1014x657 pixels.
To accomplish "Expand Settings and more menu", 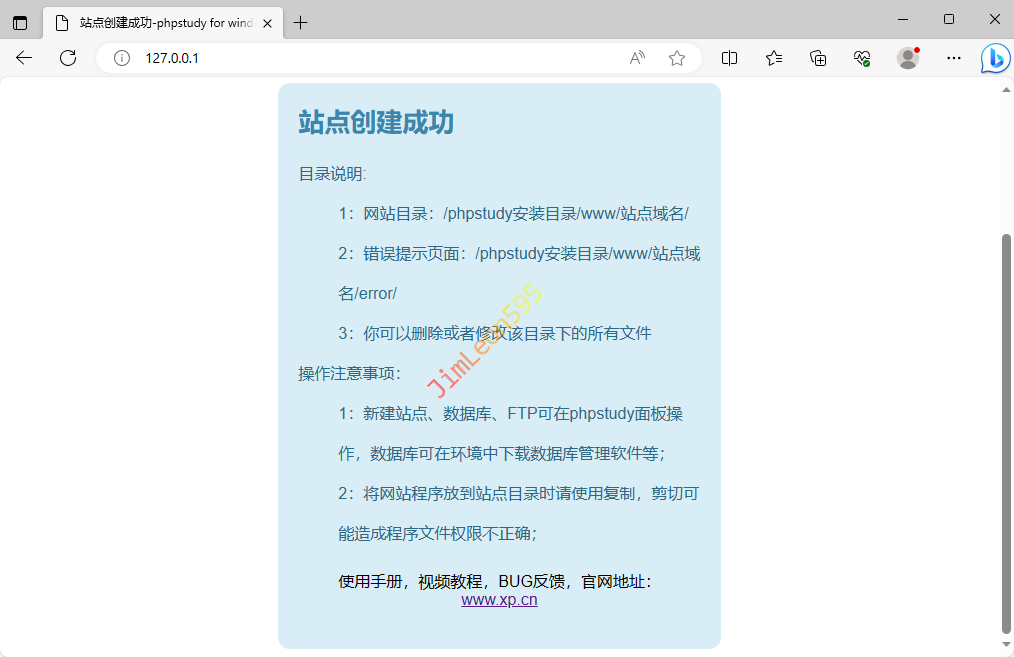I will tap(953, 58).
